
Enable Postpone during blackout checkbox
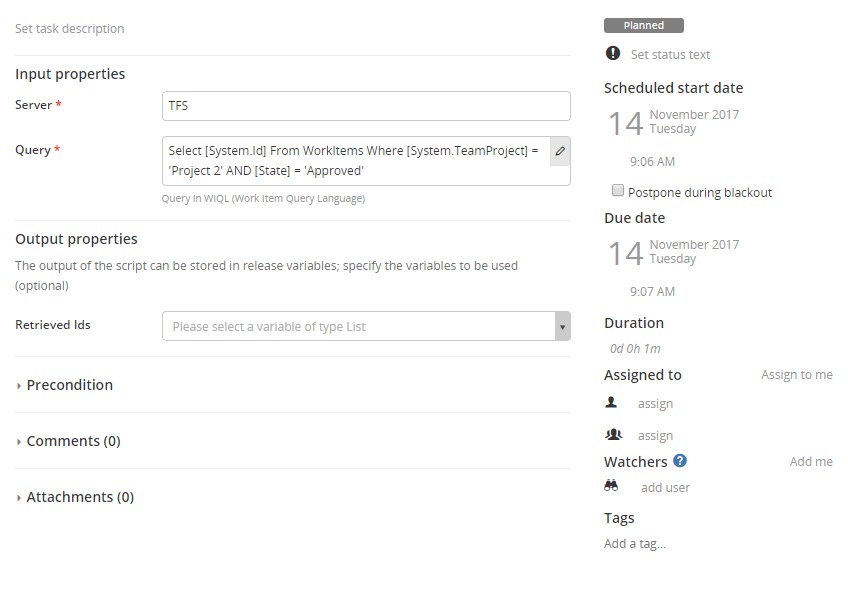pos(619,191)
